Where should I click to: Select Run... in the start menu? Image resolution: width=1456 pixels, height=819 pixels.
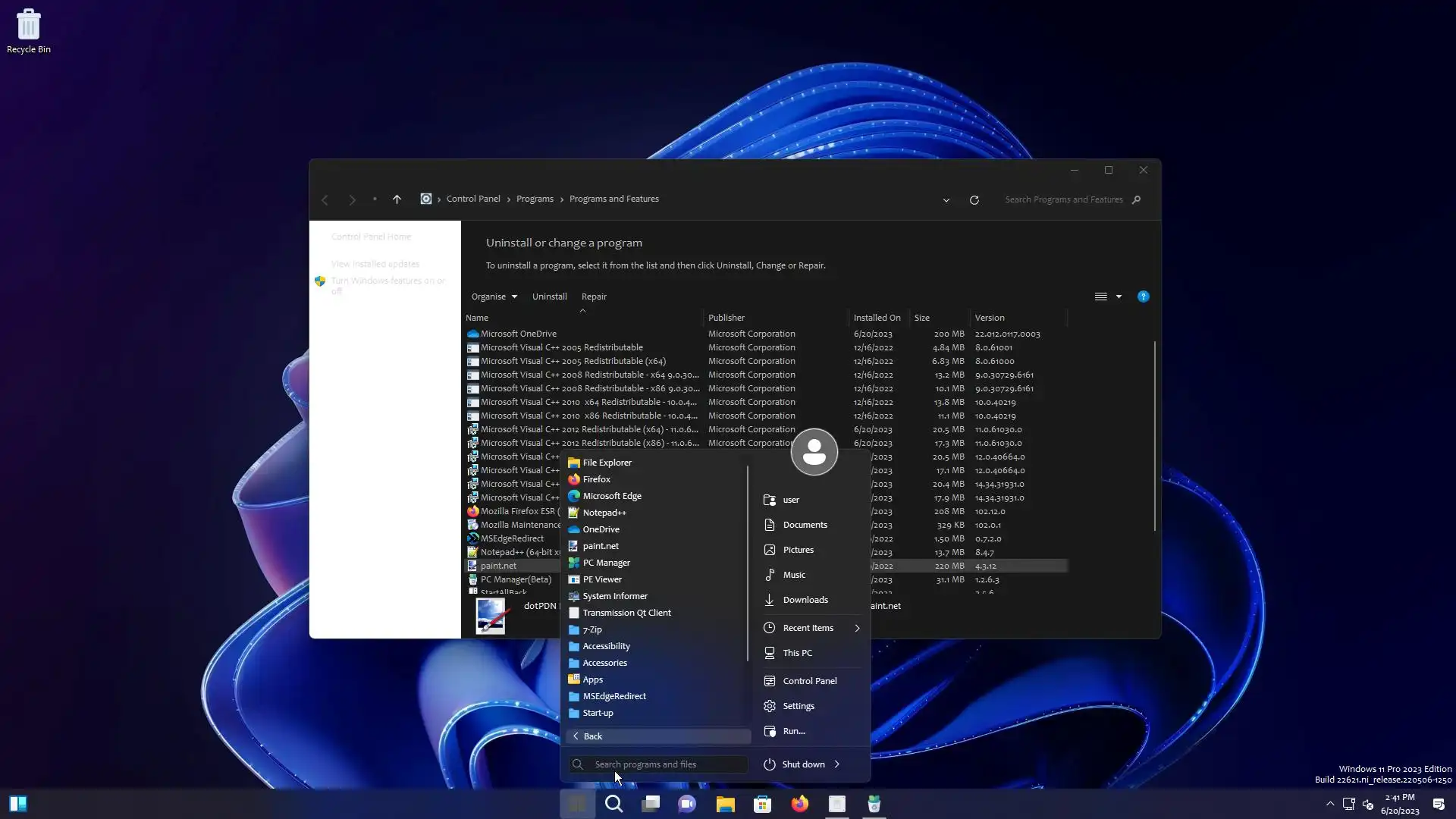coord(793,731)
